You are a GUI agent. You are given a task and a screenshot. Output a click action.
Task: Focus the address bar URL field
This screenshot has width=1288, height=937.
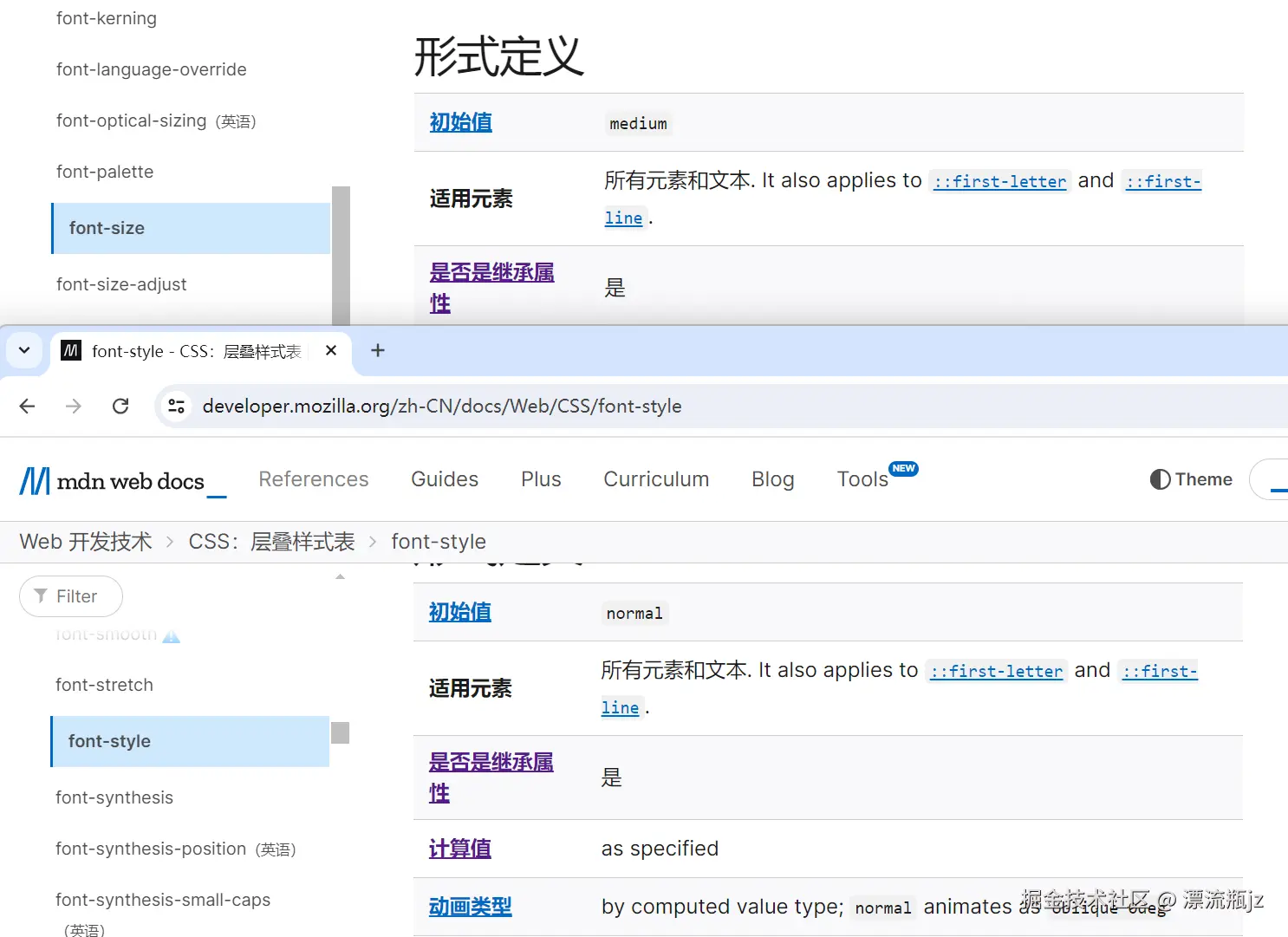441,406
